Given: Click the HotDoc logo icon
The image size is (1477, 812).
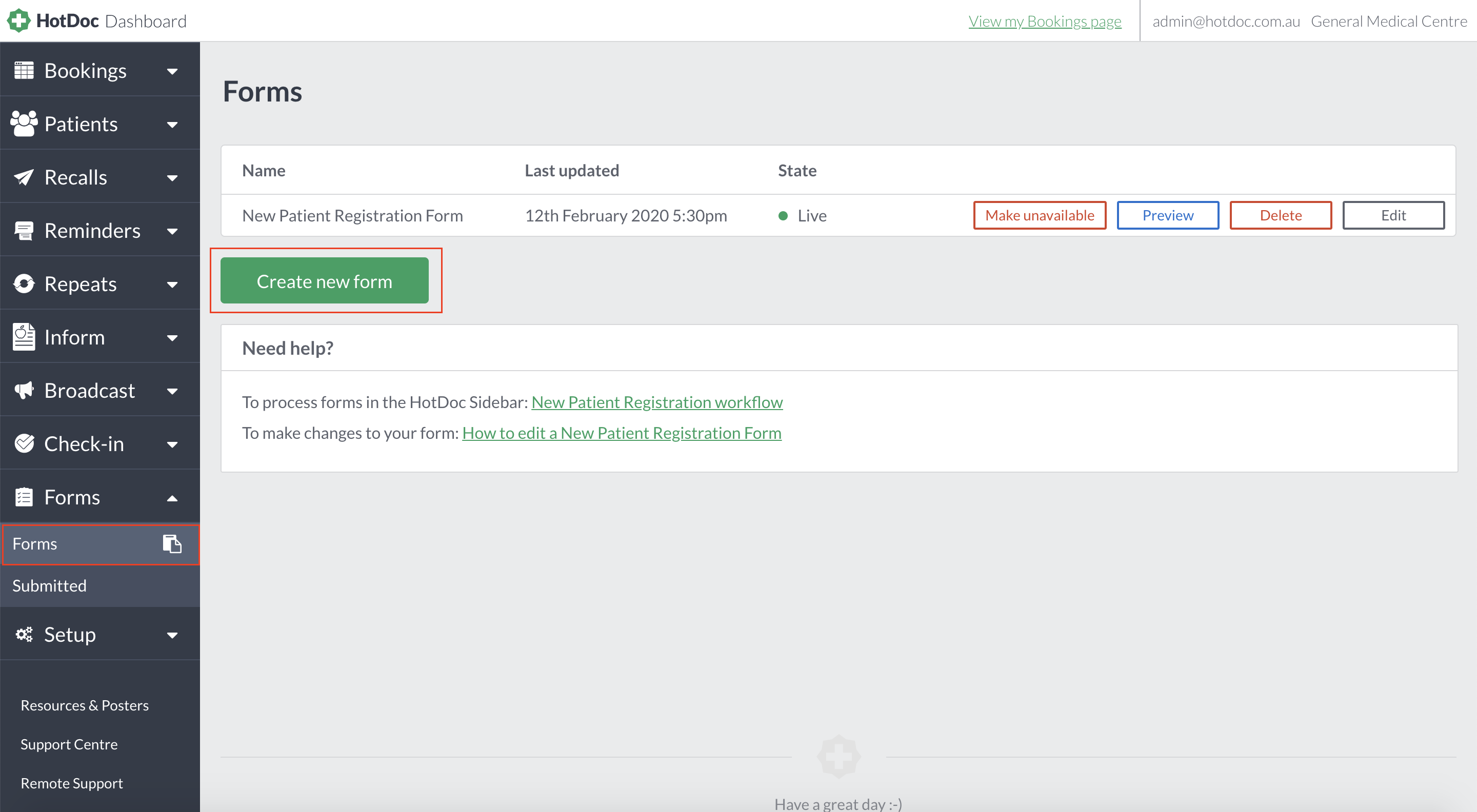Looking at the screenshot, I should (19, 21).
